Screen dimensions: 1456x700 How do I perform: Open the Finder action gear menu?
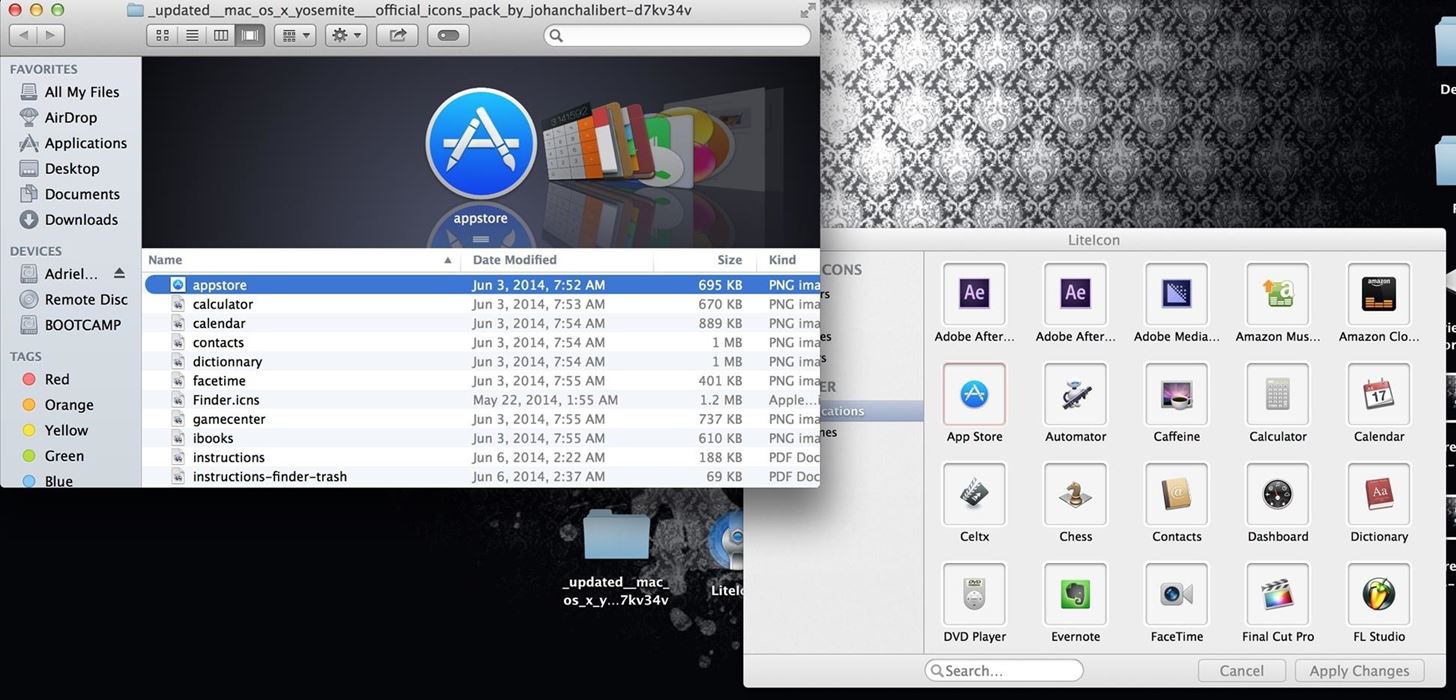point(347,35)
